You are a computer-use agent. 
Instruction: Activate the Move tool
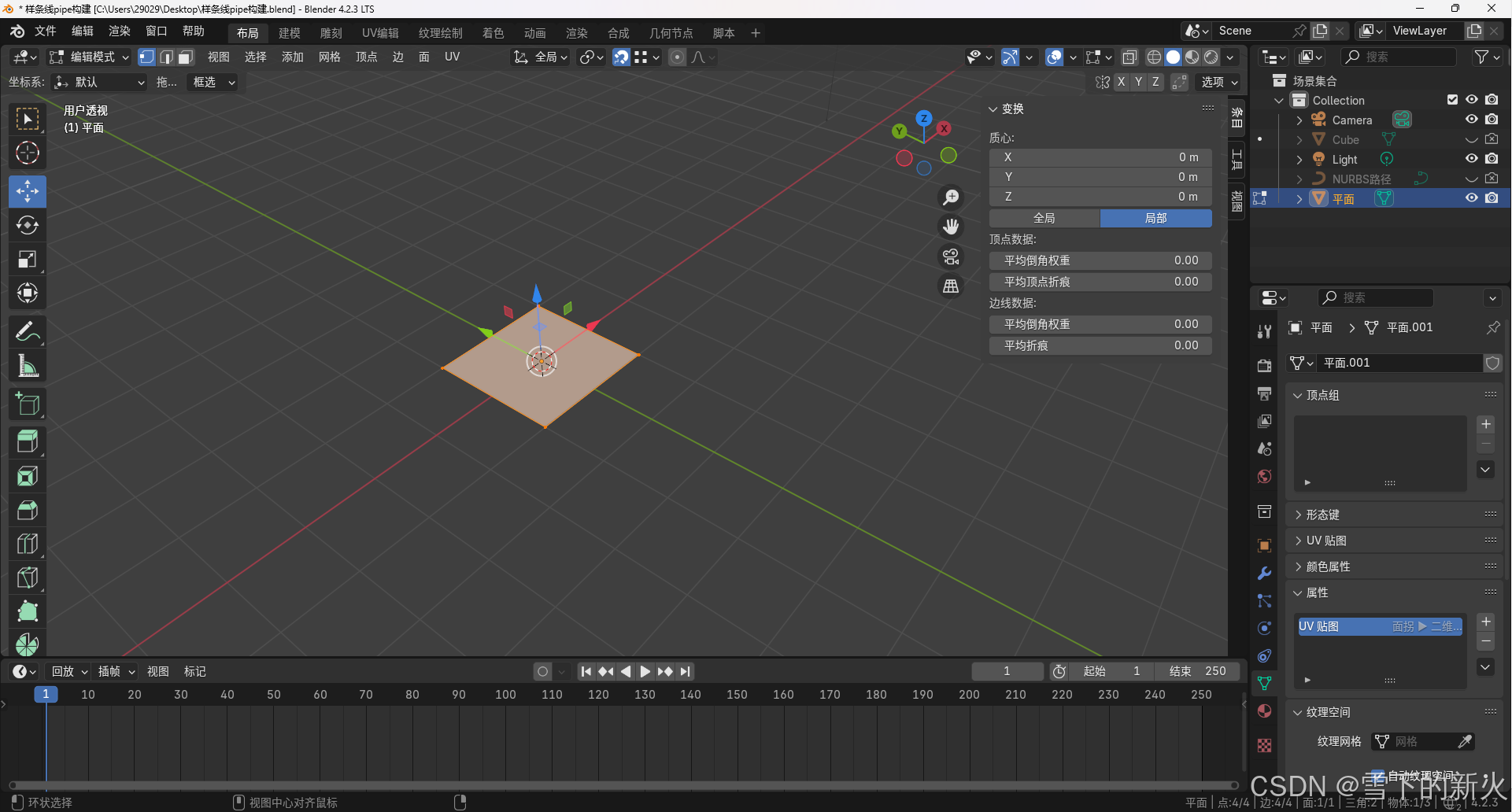click(x=28, y=191)
